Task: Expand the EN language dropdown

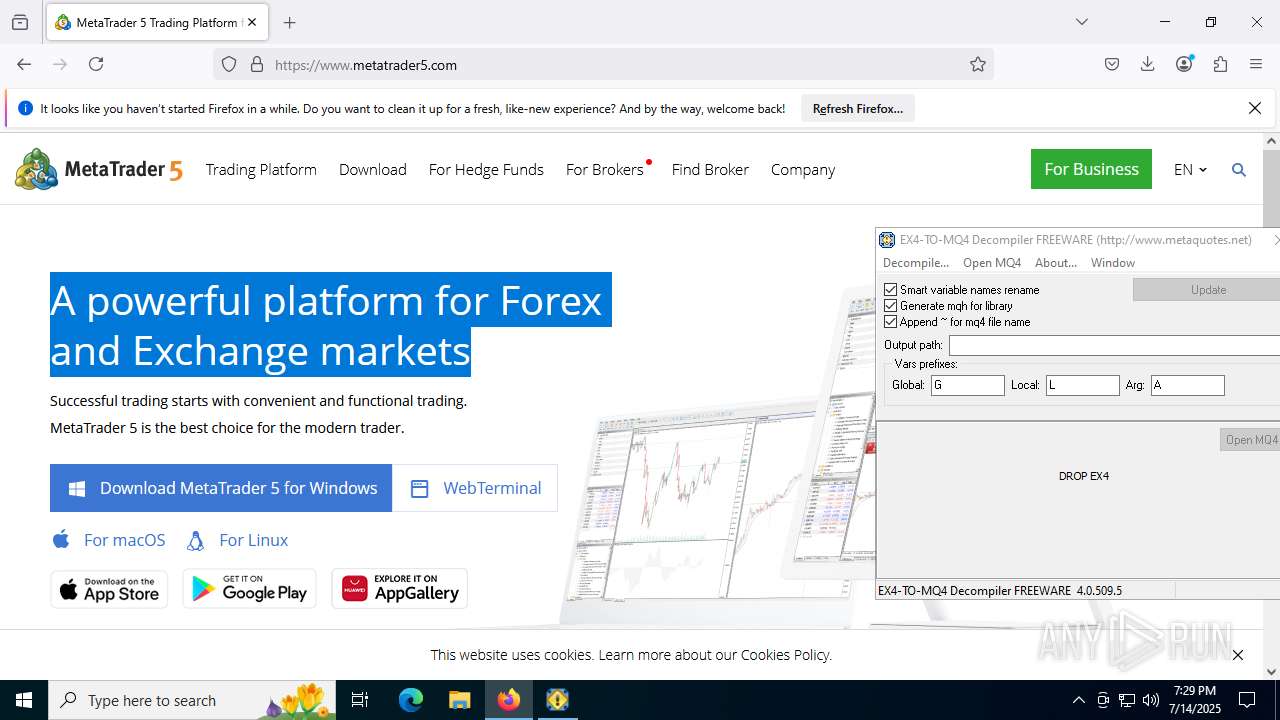Action: pyautogui.click(x=1190, y=169)
